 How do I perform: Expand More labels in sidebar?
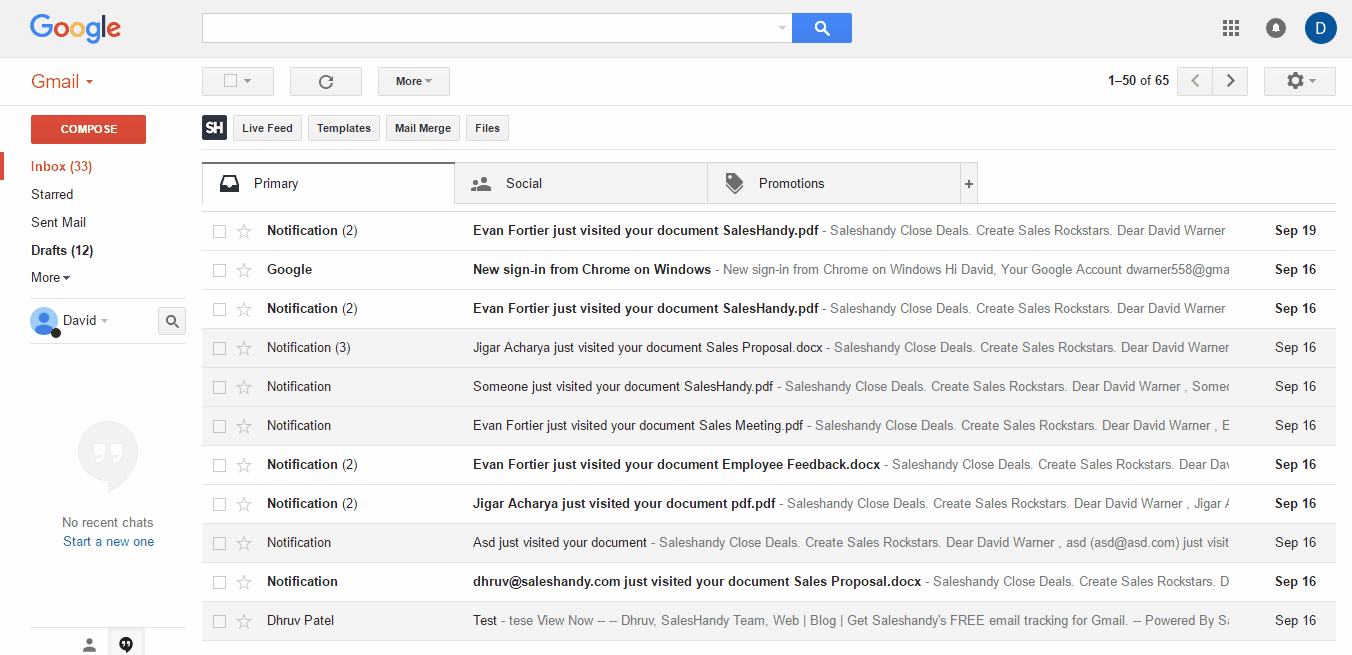pyautogui.click(x=51, y=277)
